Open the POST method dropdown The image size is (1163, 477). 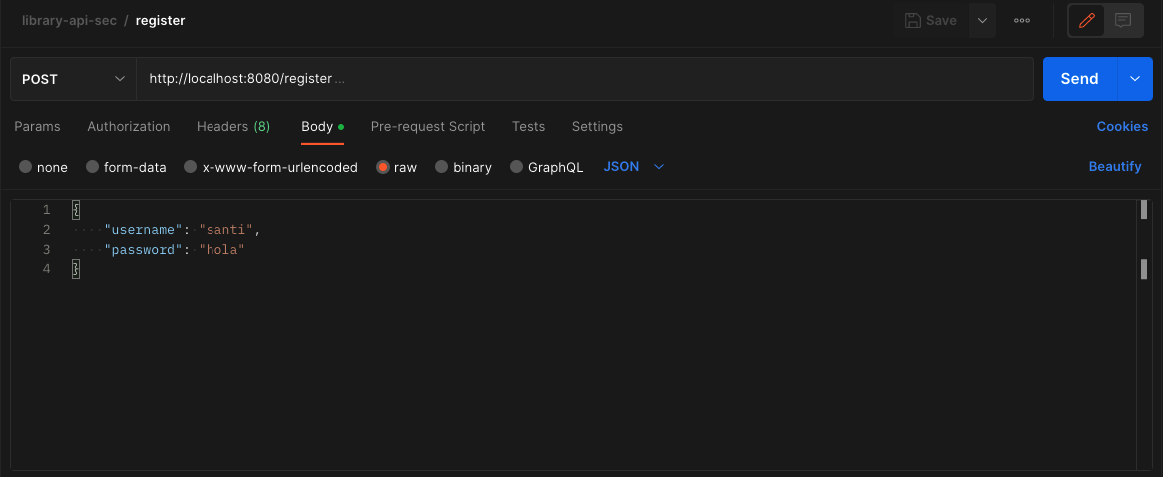(x=73, y=78)
